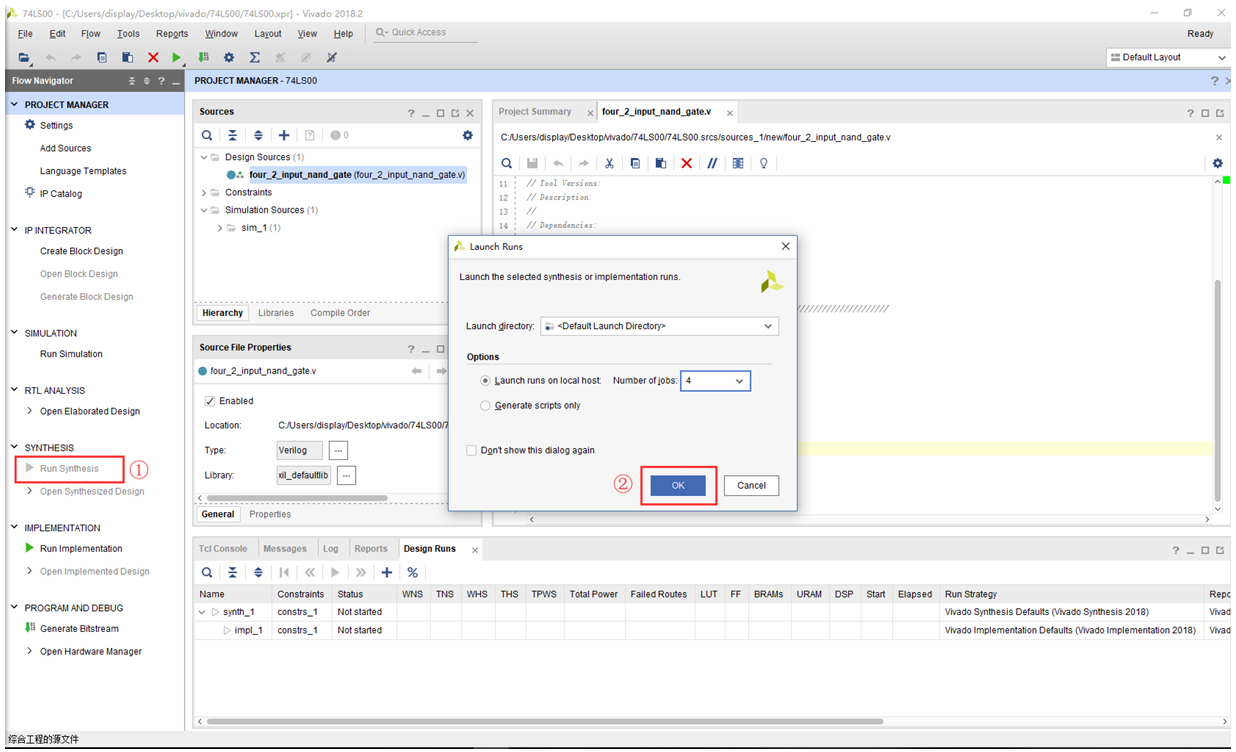This screenshot has height=752, width=1236.
Task: Click the browse button next to Type Verilog
Action: click(339, 450)
